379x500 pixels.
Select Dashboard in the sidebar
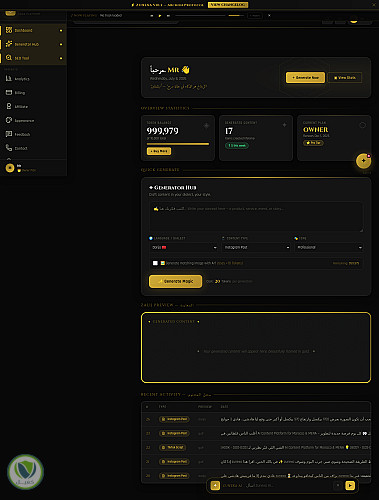point(33,30)
